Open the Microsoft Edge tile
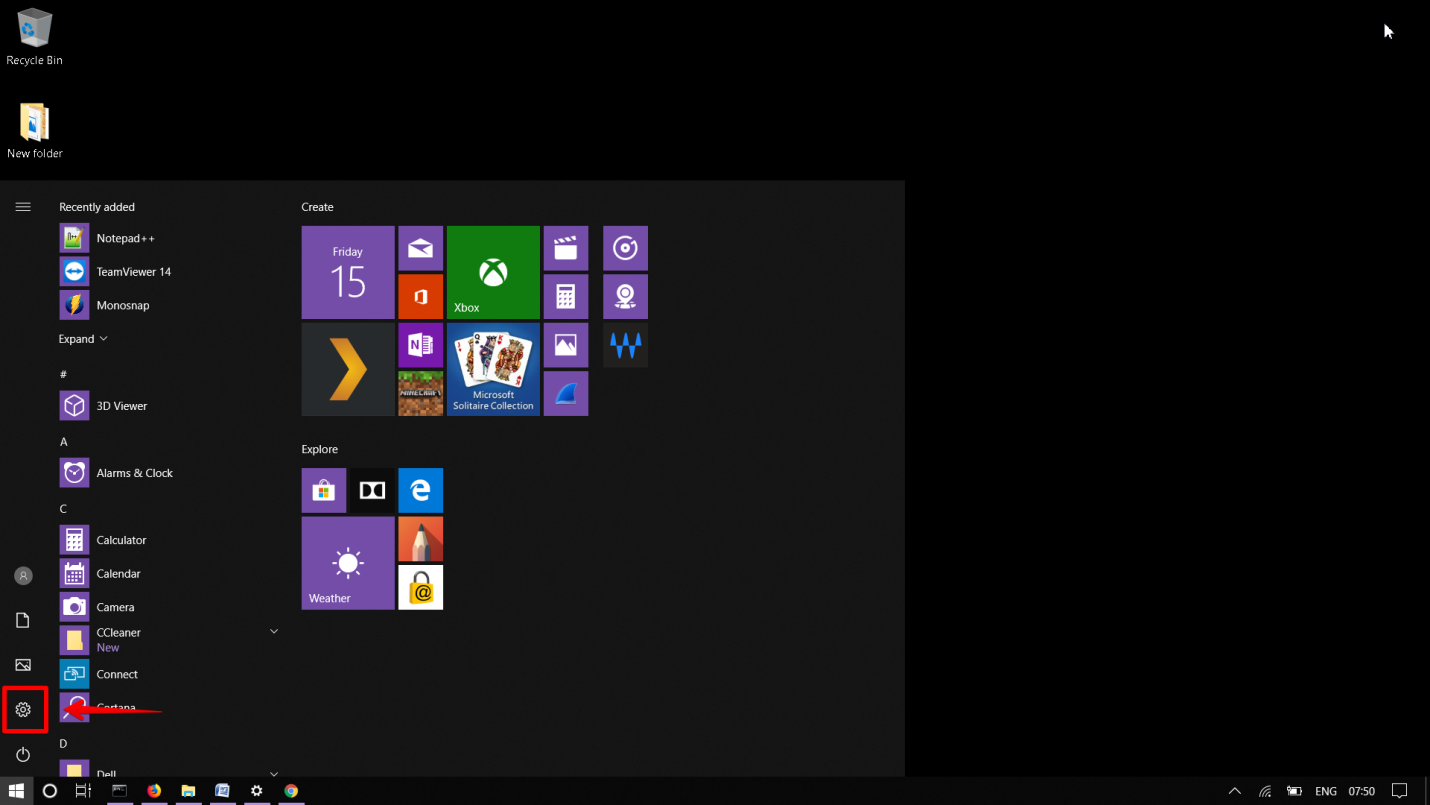 click(420, 490)
